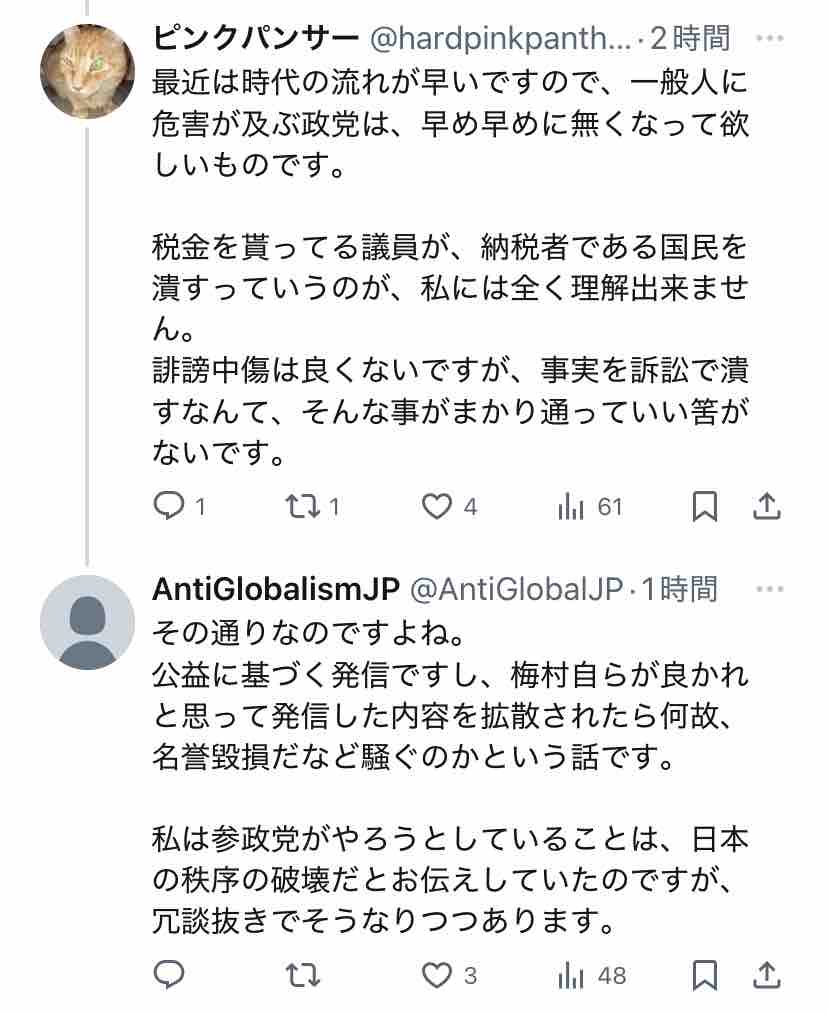Open the 1時間 timestamp of the reply
828x1014 pixels.
(680, 589)
